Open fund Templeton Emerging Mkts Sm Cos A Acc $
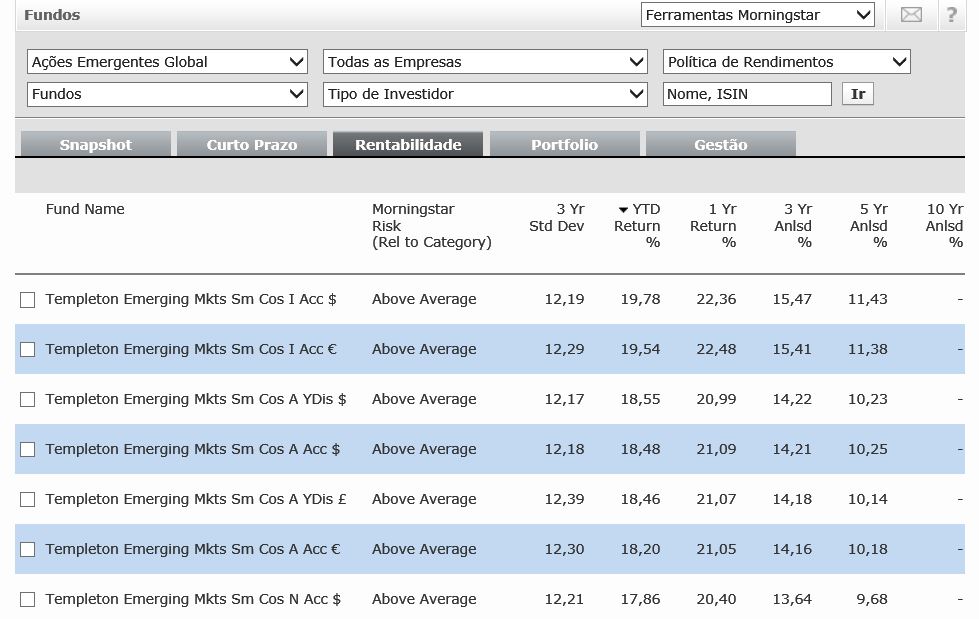 click(x=193, y=449)
